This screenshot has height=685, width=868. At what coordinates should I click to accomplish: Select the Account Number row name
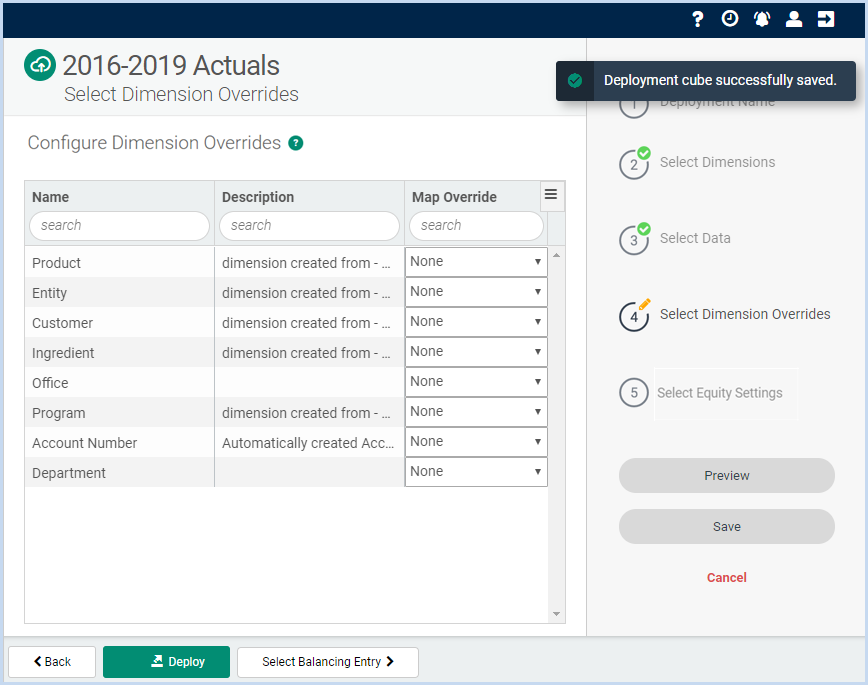tap(84, 443)
